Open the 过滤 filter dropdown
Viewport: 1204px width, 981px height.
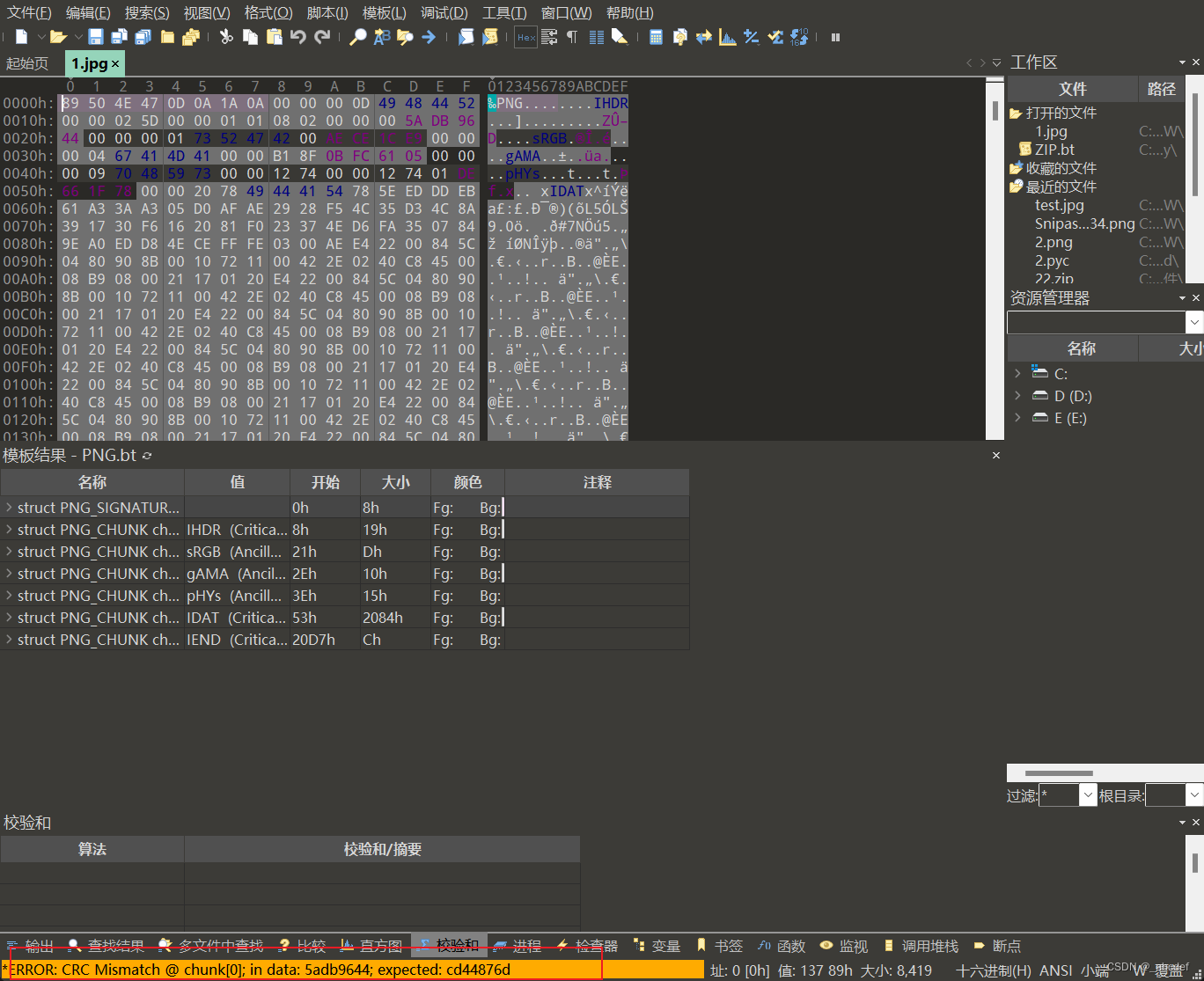(1088, 795)
